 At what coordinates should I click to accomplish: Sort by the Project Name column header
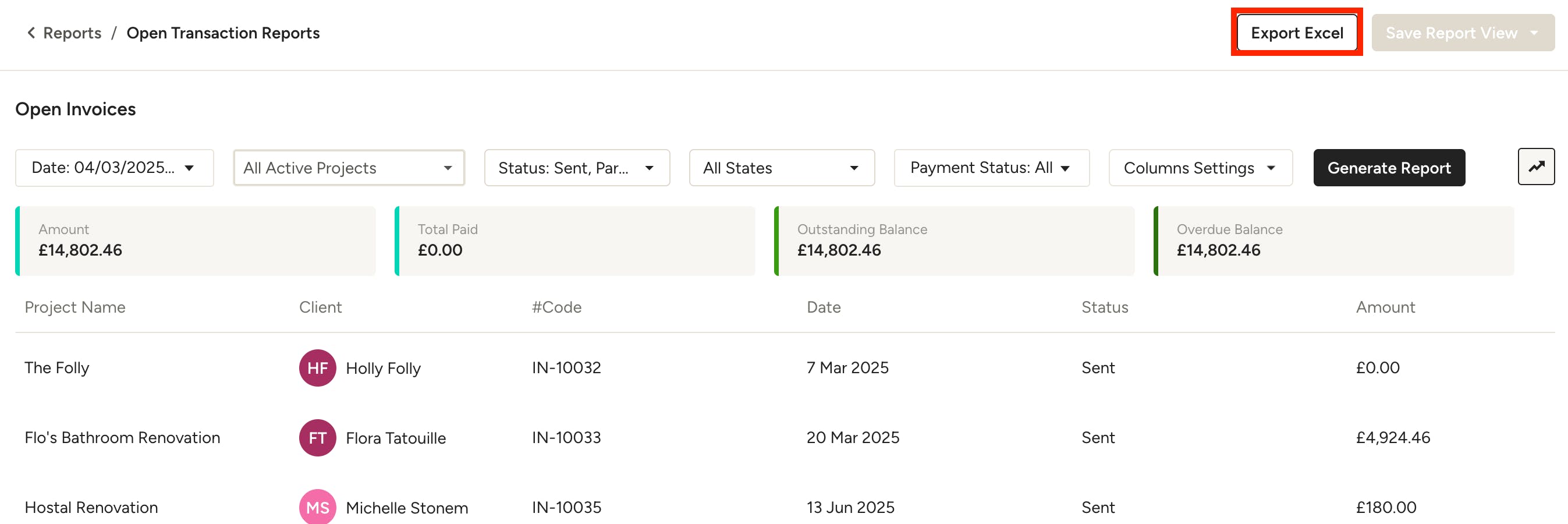[75, 307]
